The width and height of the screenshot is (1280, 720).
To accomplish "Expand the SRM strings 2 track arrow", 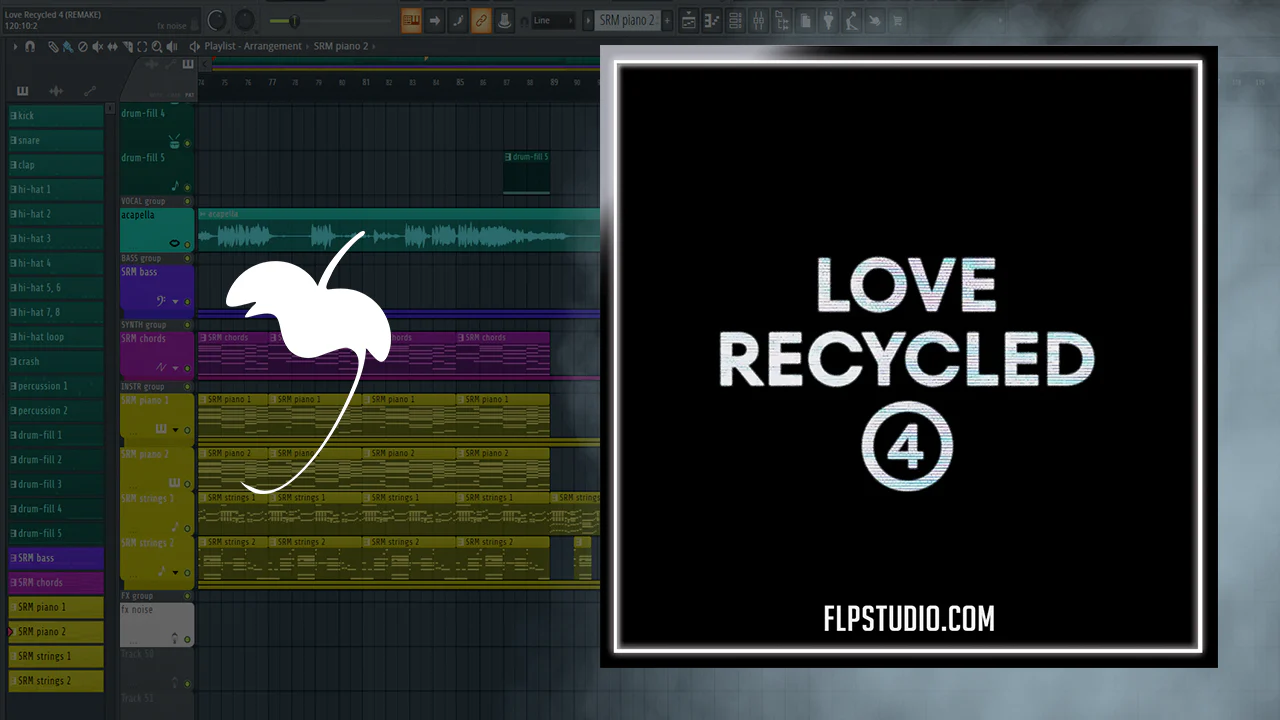I will pos(176,572).
